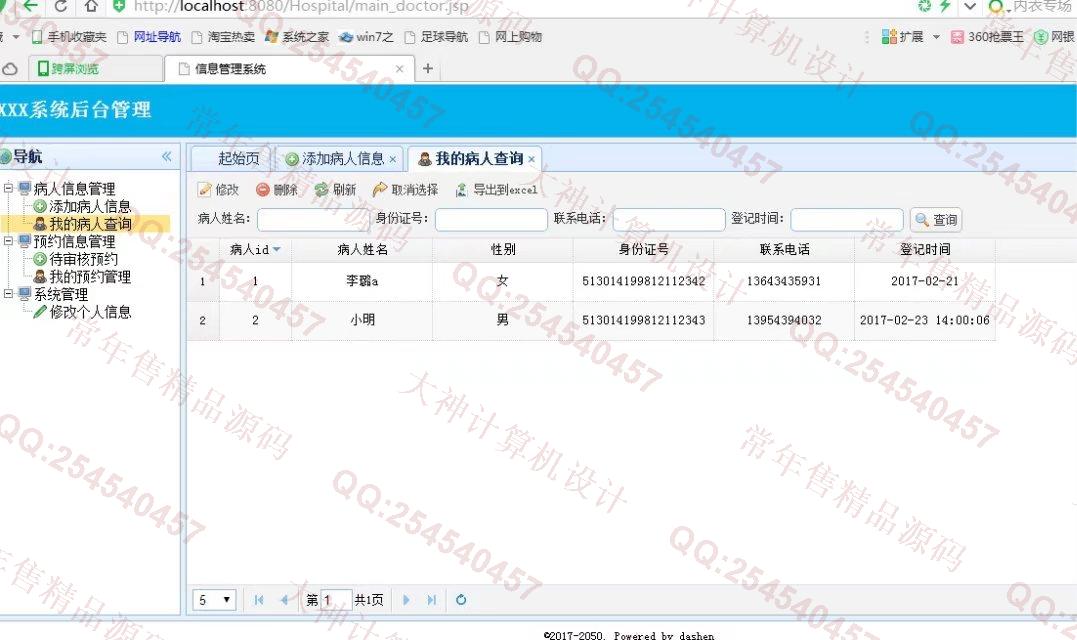
Task: Click the browser back arrow
Action: tap(30, 5)
